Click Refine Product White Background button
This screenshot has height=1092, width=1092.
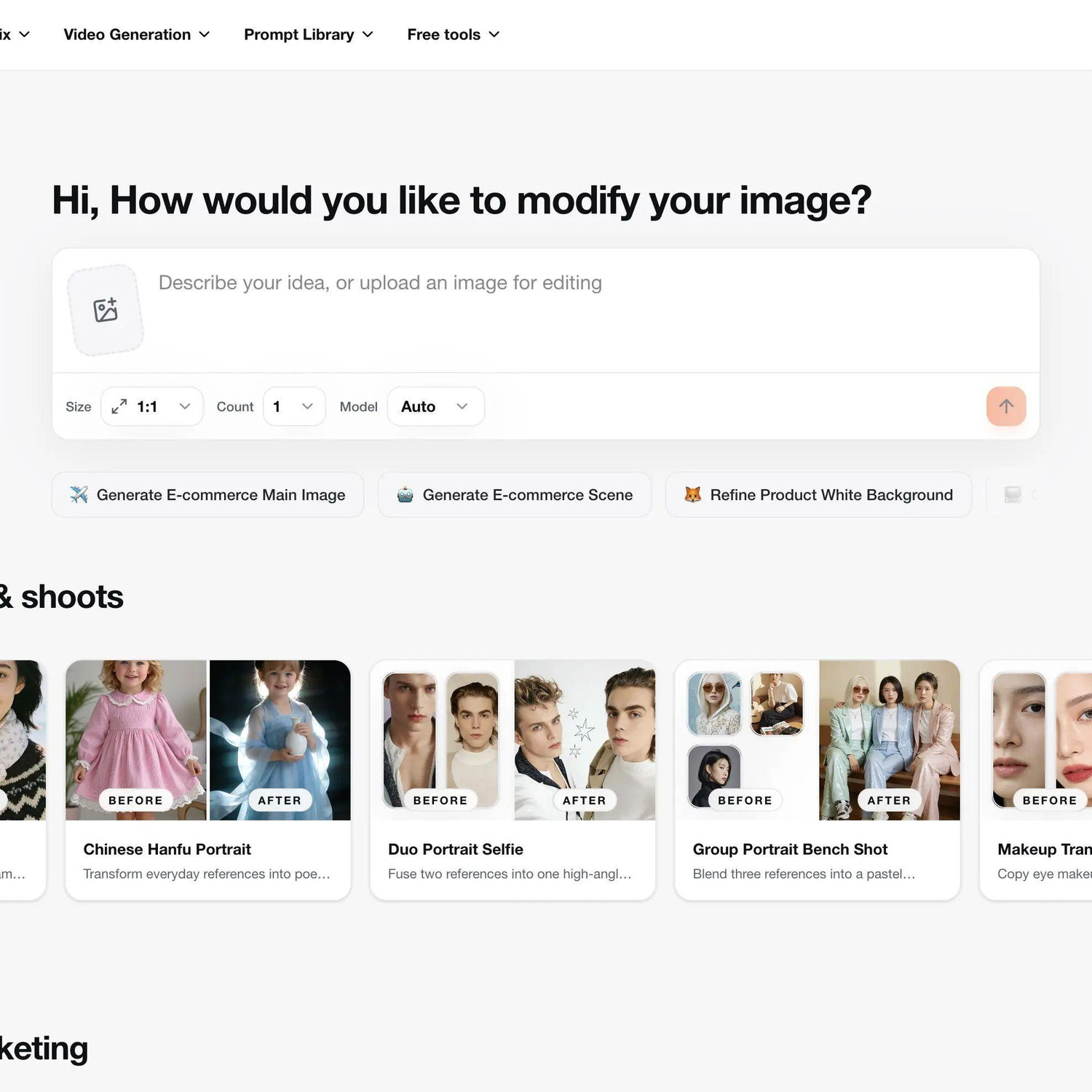(x=818, y=495)
